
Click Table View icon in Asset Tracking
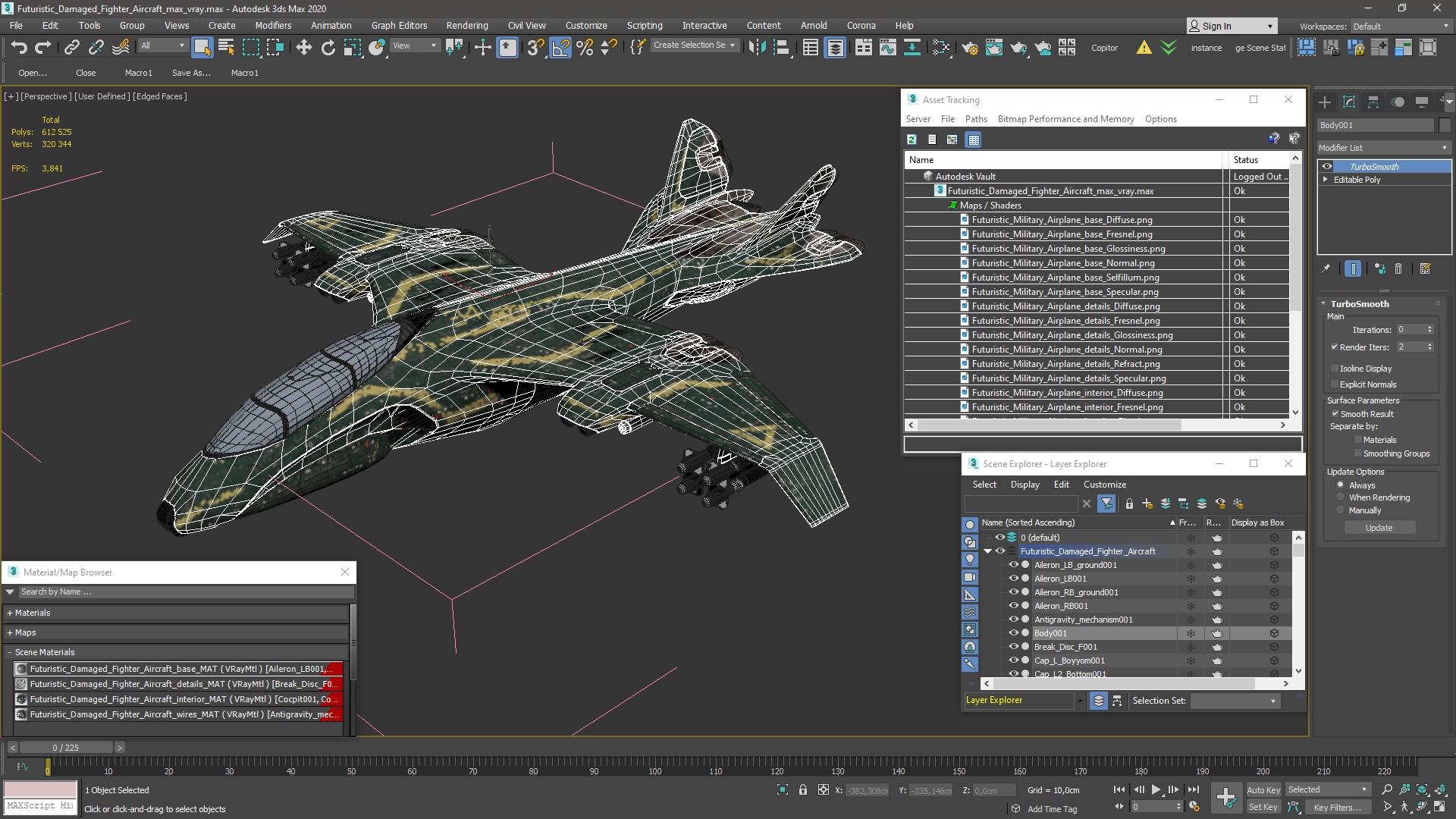click(x=974, y=140)
